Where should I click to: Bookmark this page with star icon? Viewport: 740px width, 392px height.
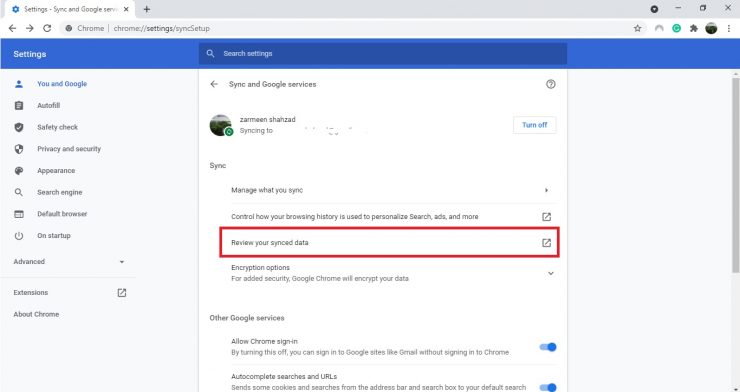[x=638, y=28]
